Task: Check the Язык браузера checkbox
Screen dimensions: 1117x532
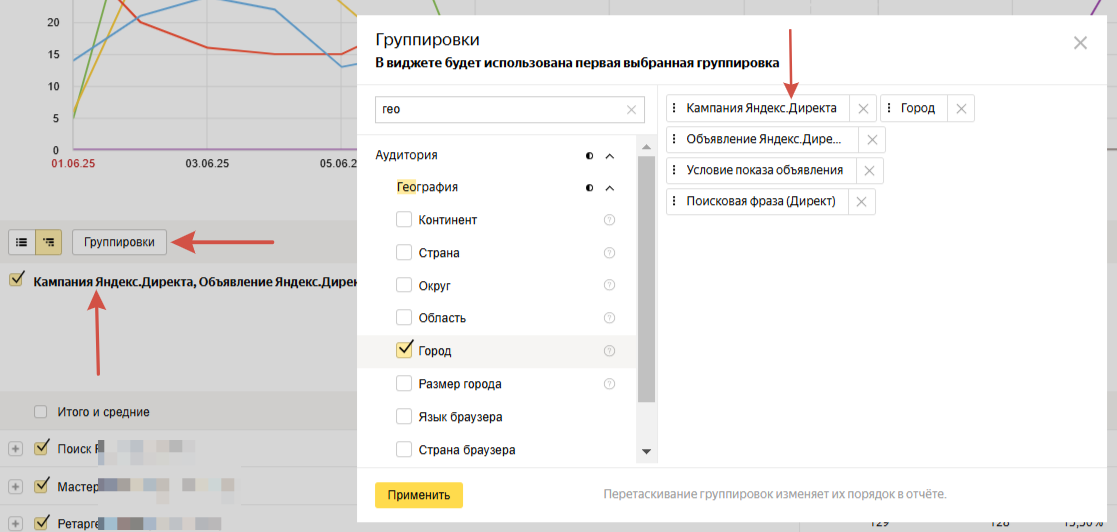Action: 404,417
